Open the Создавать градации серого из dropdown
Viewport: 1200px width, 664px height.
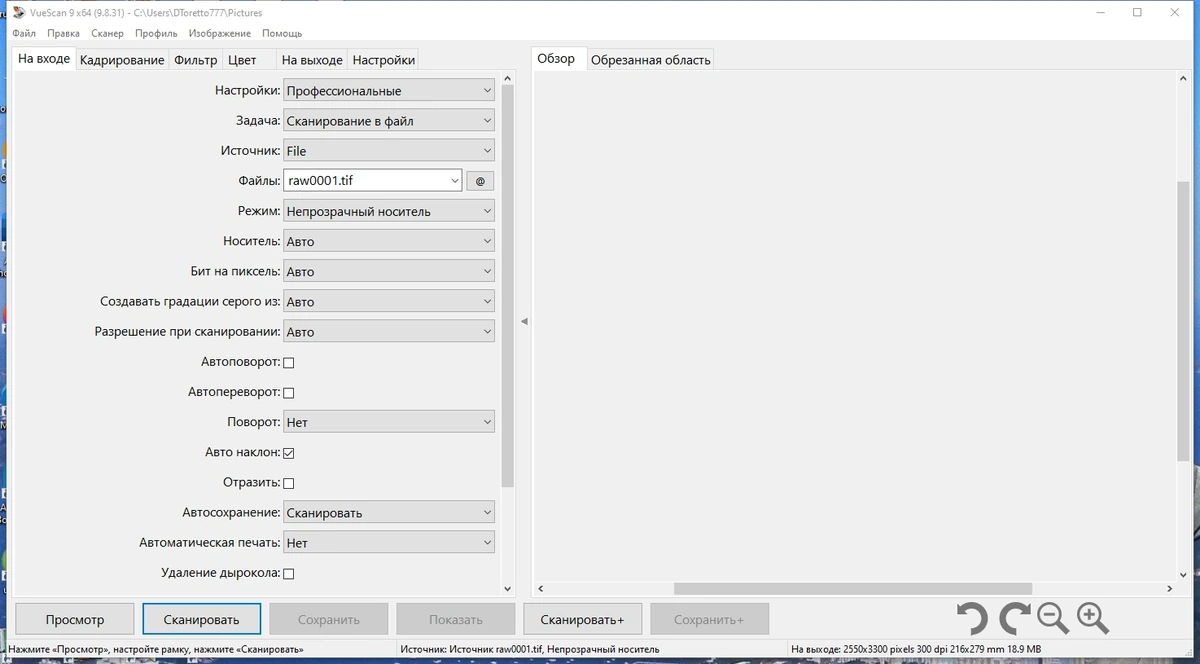tap(389, 301)
